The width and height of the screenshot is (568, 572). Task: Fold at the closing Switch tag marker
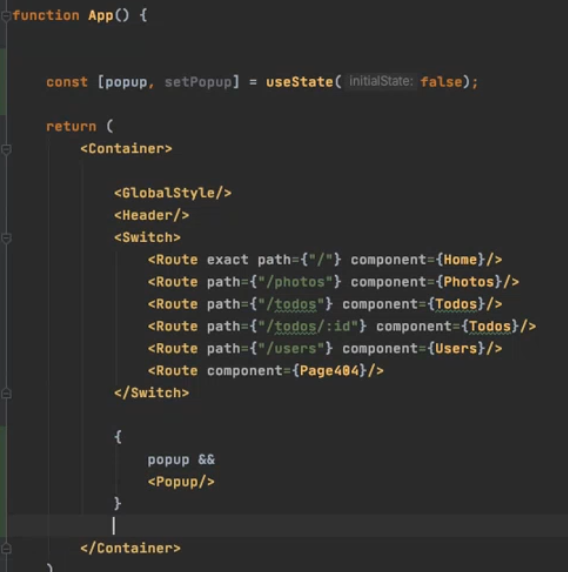click(x=6, y=394)
